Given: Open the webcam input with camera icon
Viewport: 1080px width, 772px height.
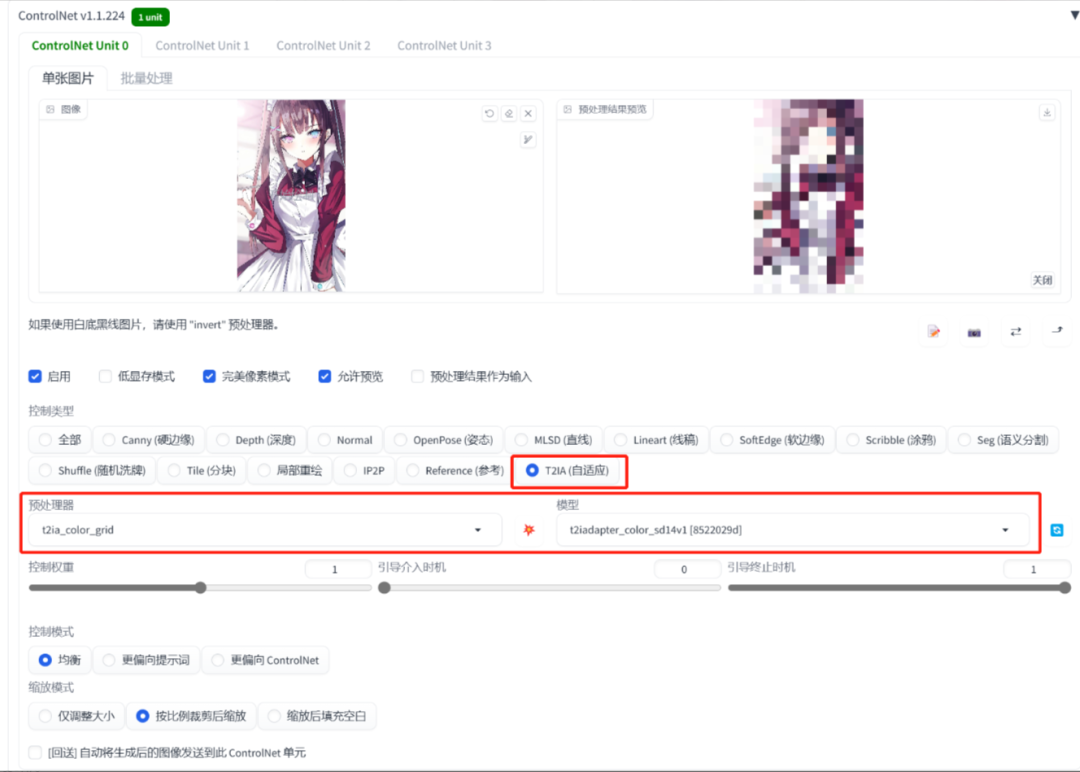Looking at the screenshot, I should point(974,333).
